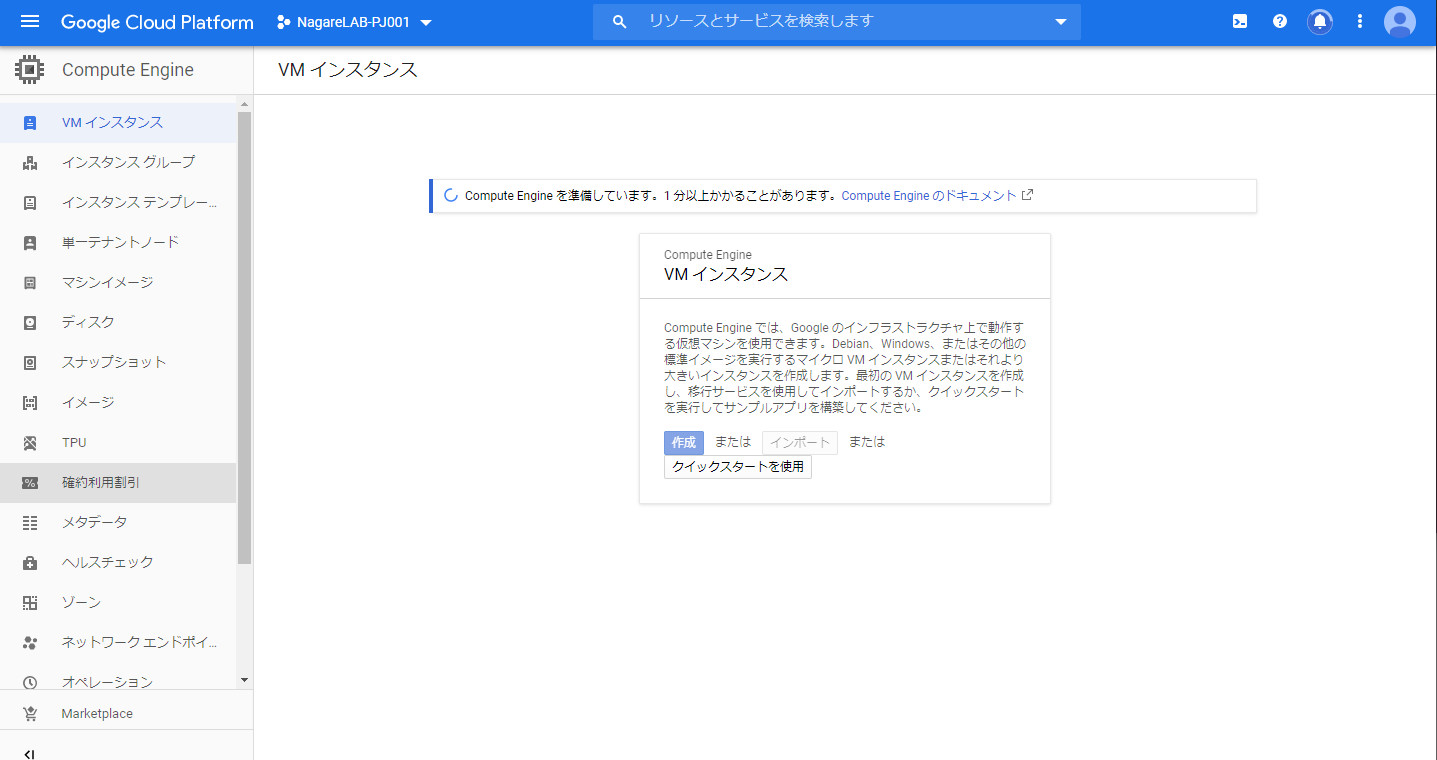Click the 確約利用割引 percent icon
Viewport: 1437px width, 760px height.
pyautogui.click(x=30, y=483)
